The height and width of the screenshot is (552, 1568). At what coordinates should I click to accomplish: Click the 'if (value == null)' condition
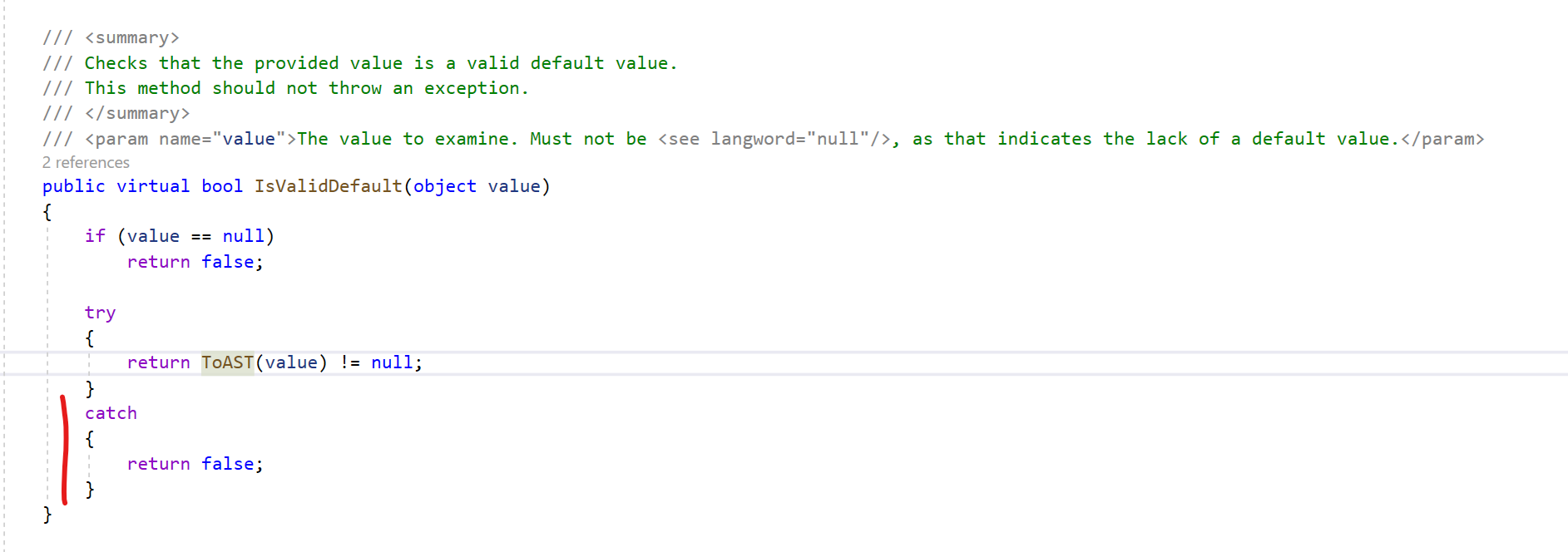click(x=180, y=236)
